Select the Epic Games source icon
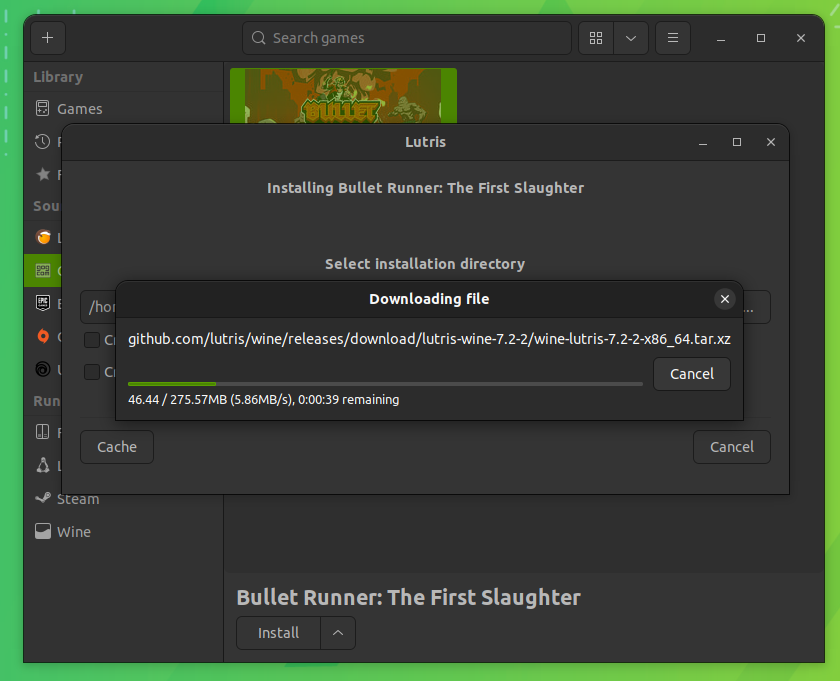The width and height of the screenshot is (840, 681). click(43, 303)
